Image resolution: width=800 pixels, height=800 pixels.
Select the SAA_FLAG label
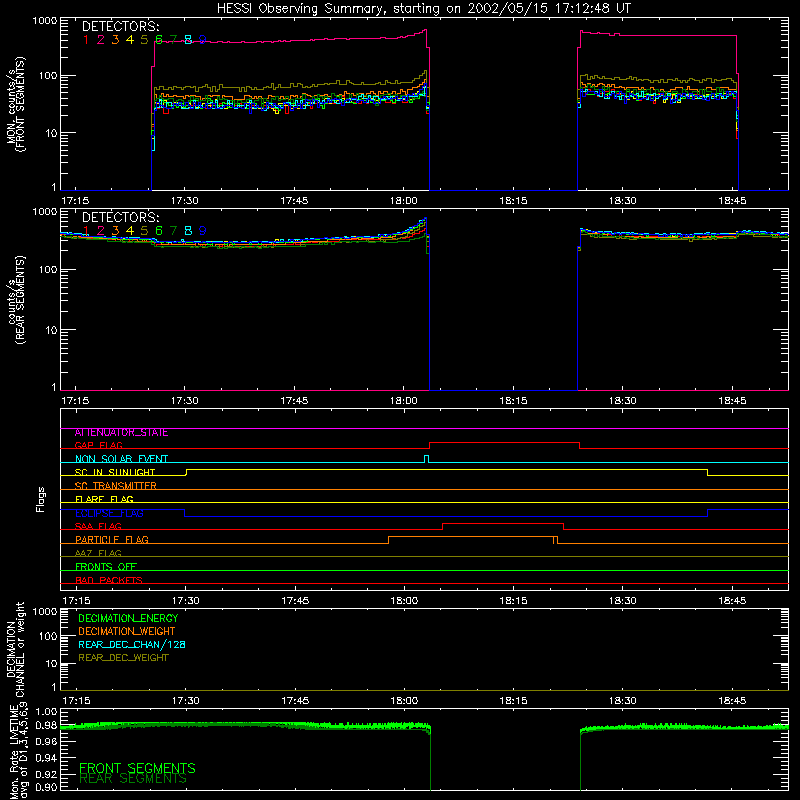[x=98, y=527]
